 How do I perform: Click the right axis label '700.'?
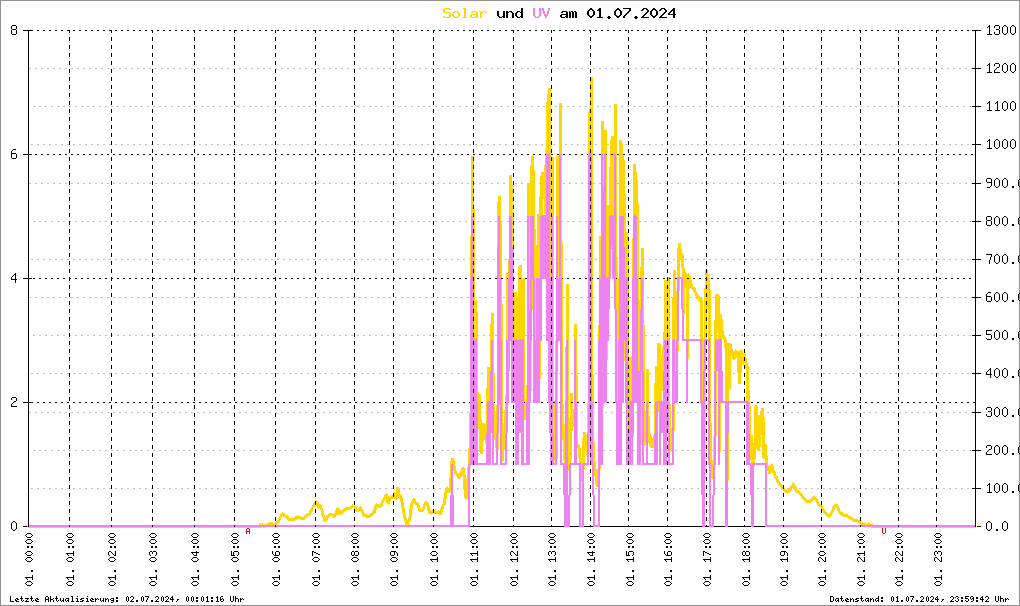point(1001,259)
